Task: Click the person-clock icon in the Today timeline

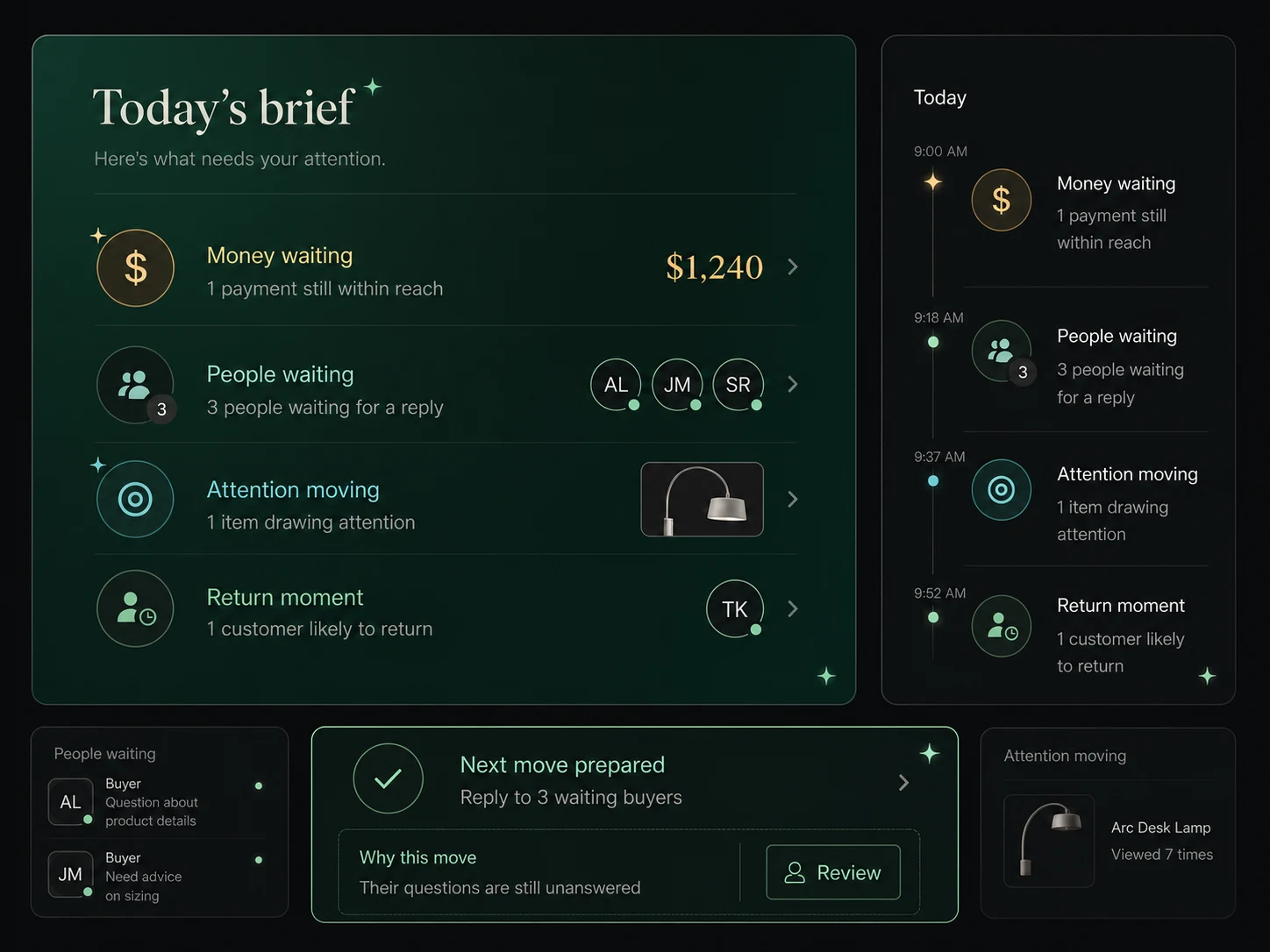Action: point(1001,626)
